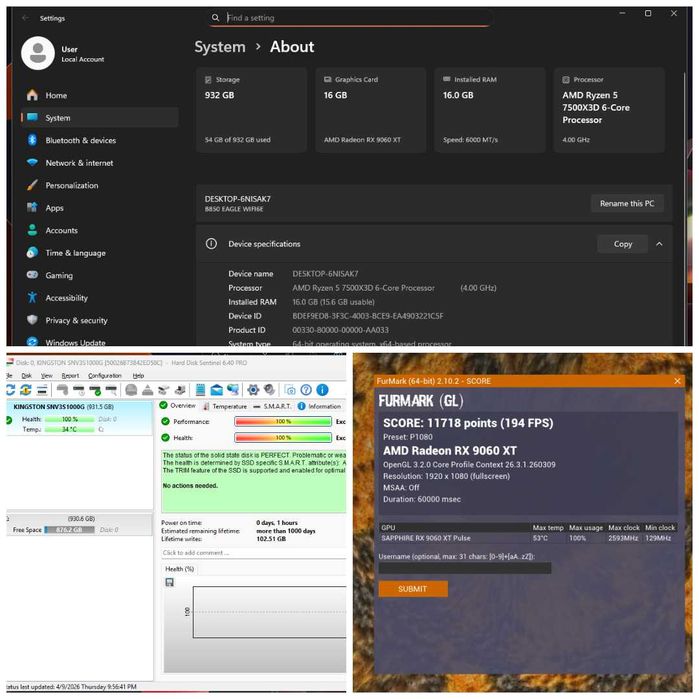Click the 'Click to add comment' field
Image resolution: width=699 pixels, height=699 pixels.
click(253, 553)
